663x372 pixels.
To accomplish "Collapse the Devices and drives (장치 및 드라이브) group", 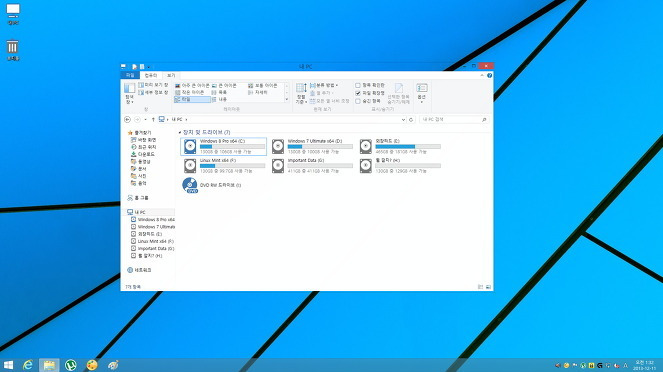I will pyautogui.click(x=180, y=132).
